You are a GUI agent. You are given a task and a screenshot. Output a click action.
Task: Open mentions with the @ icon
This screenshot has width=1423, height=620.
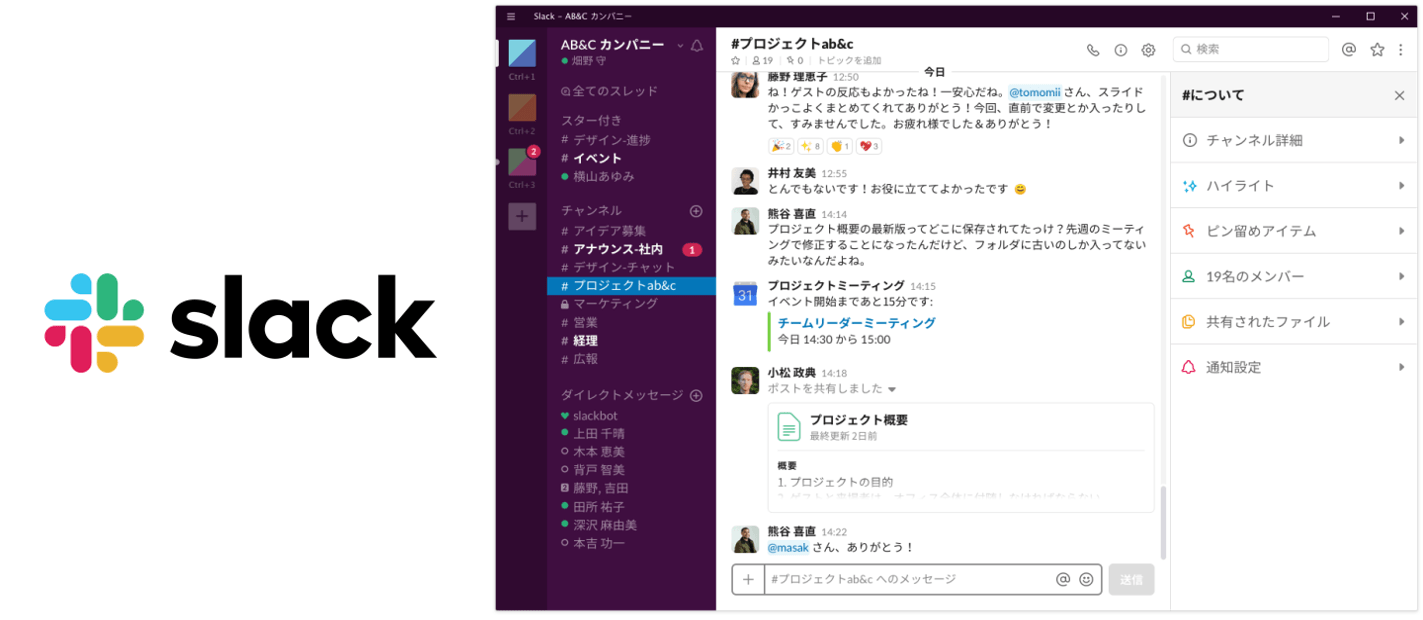coord(1349,49)
